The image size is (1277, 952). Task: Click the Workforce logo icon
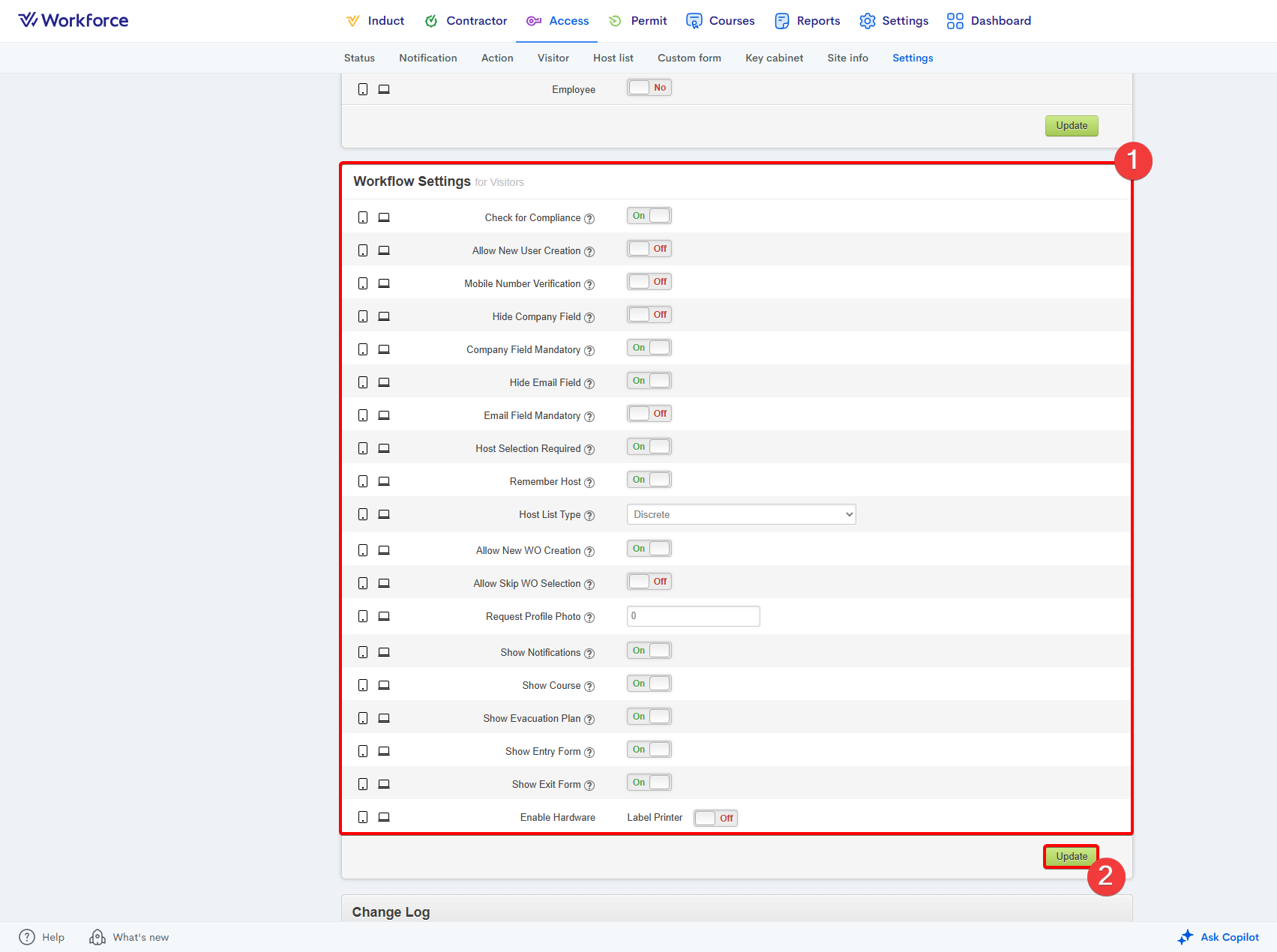28,20
